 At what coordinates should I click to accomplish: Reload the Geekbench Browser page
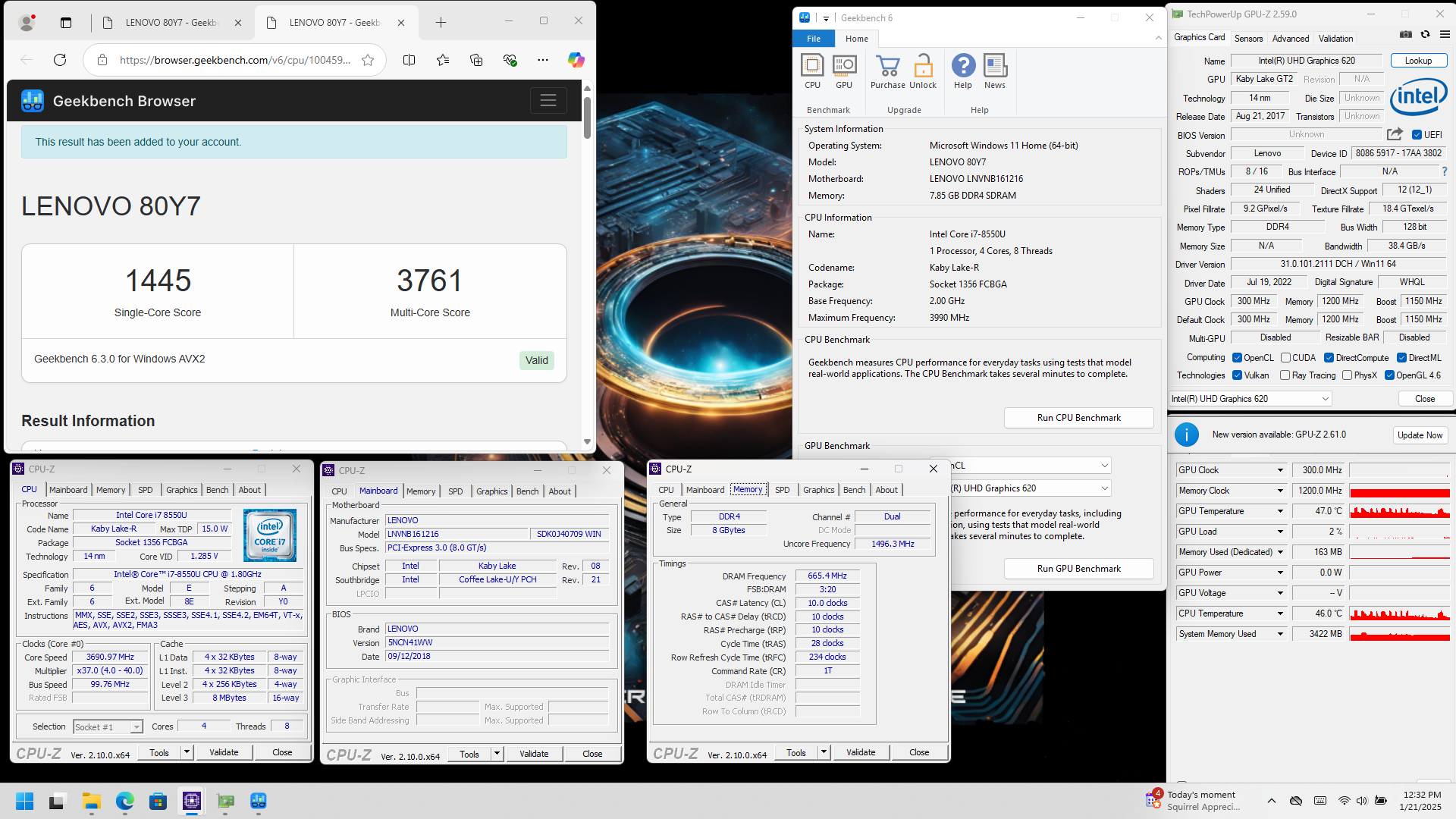pos(60,60)
